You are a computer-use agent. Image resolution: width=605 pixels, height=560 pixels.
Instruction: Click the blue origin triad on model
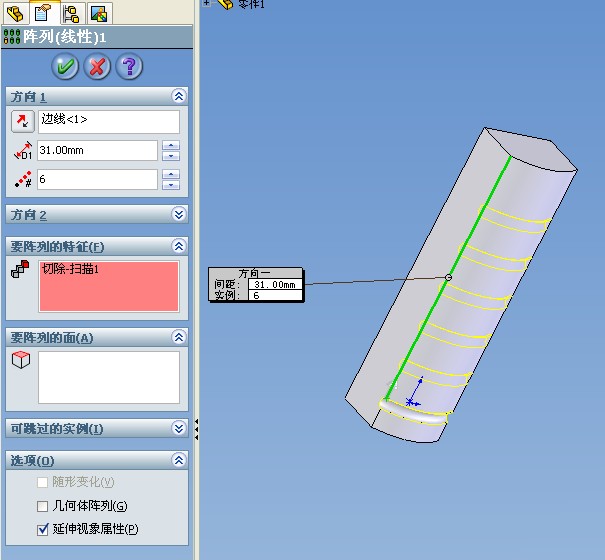pyautogui.click(x=415, y=392)
